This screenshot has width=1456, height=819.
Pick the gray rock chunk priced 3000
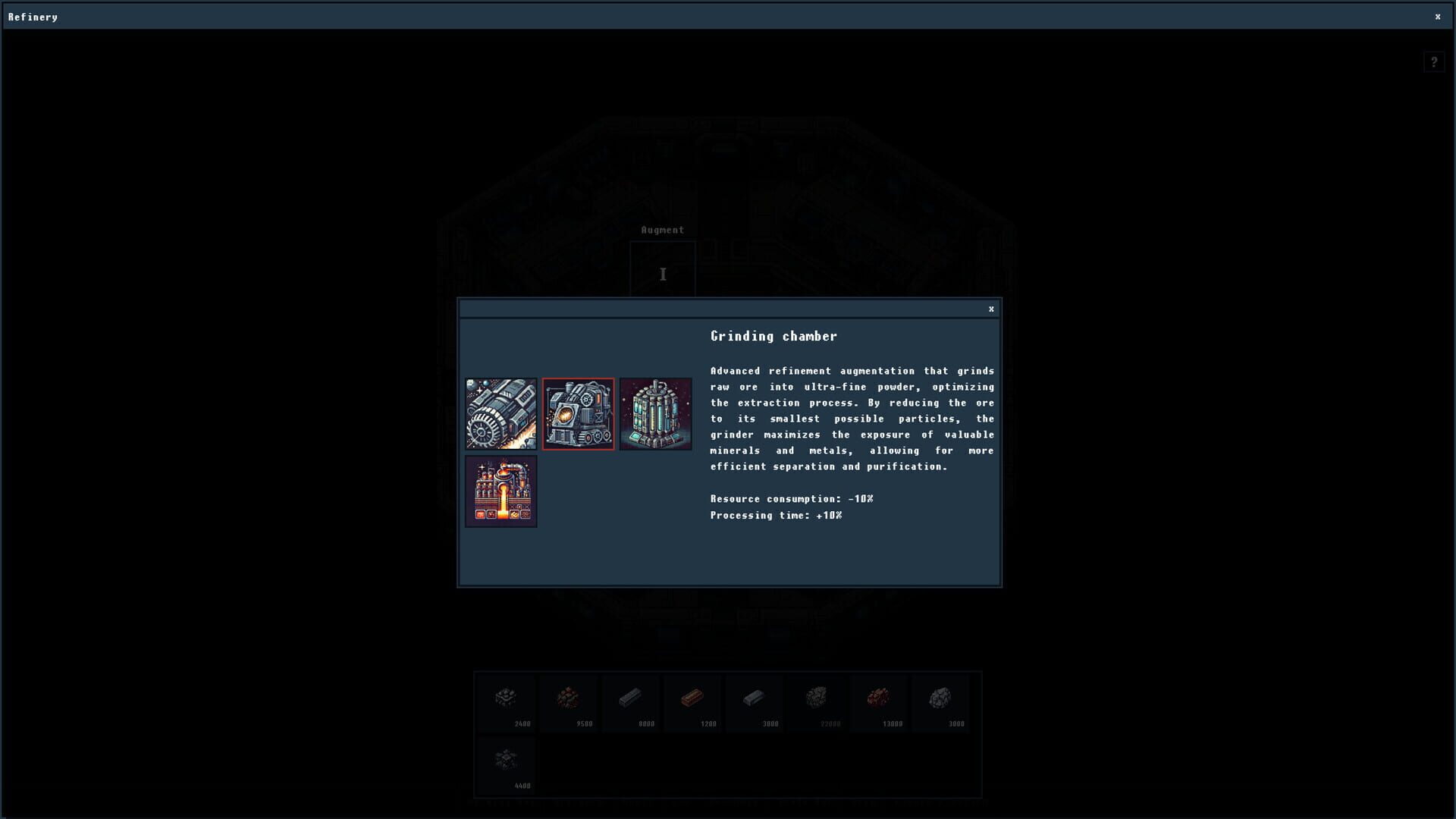click(940, 701)
